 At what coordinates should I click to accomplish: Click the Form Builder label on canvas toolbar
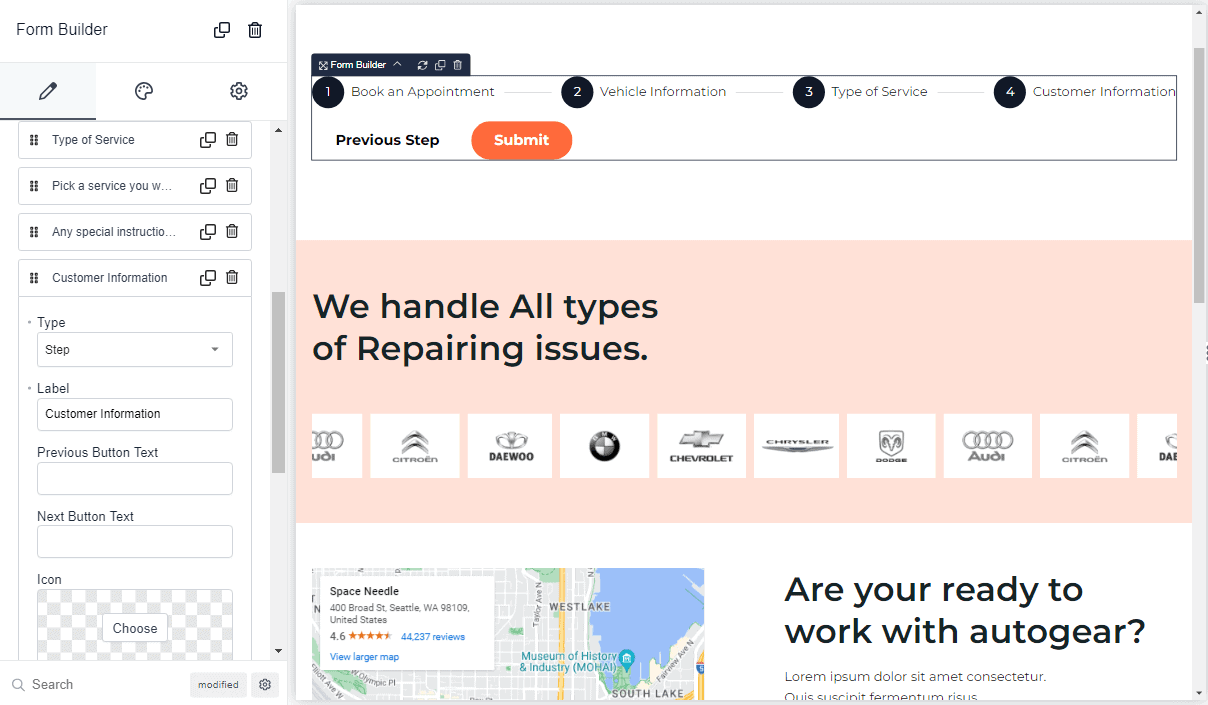[358, 65]
